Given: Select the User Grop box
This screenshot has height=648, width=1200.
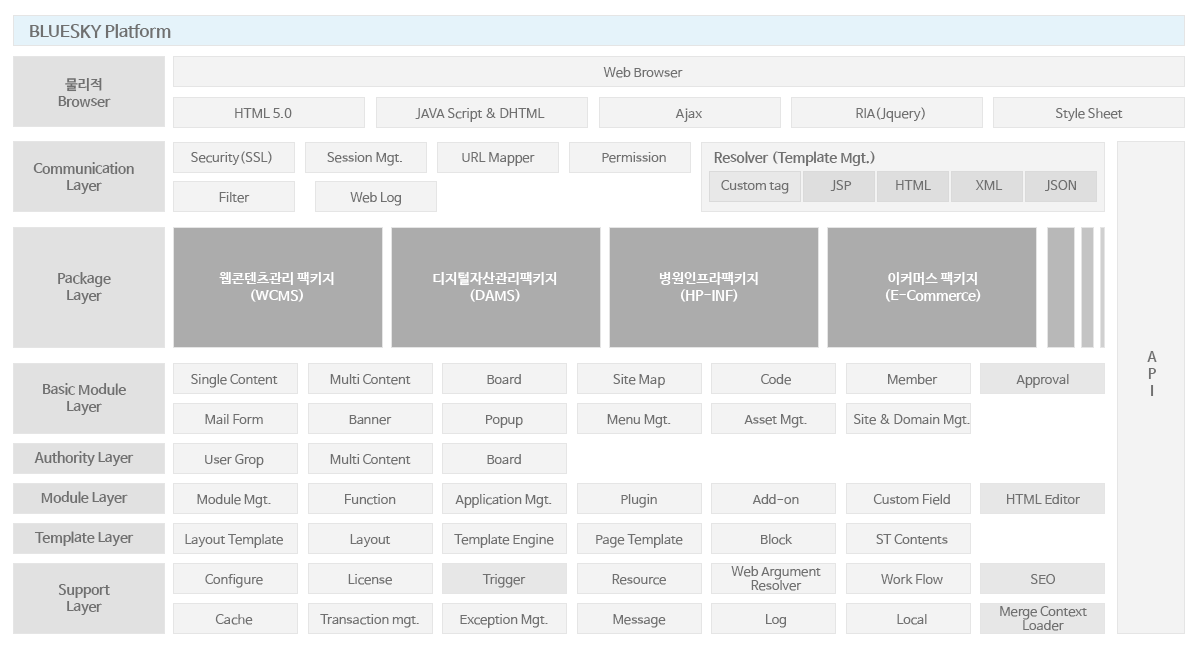Looking at the screenshot, I should click(235, 459).
